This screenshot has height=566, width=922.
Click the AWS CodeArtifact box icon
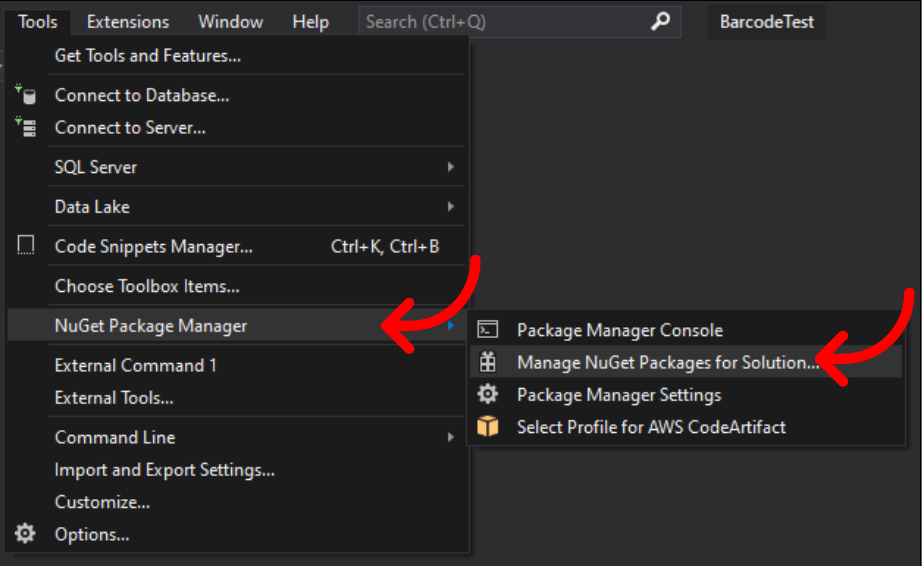[487, 426]
